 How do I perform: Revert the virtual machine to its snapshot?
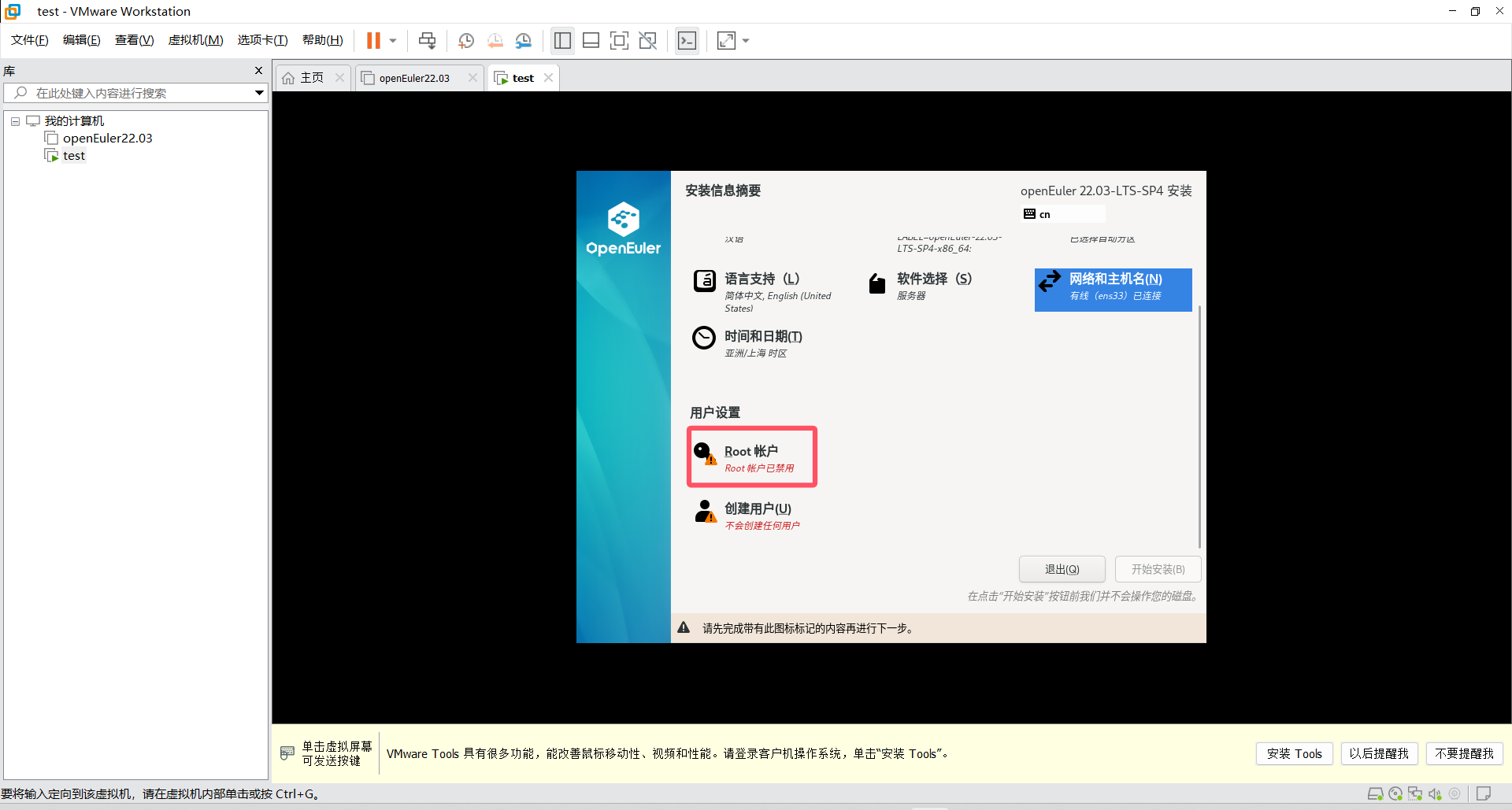coord(495,40)
